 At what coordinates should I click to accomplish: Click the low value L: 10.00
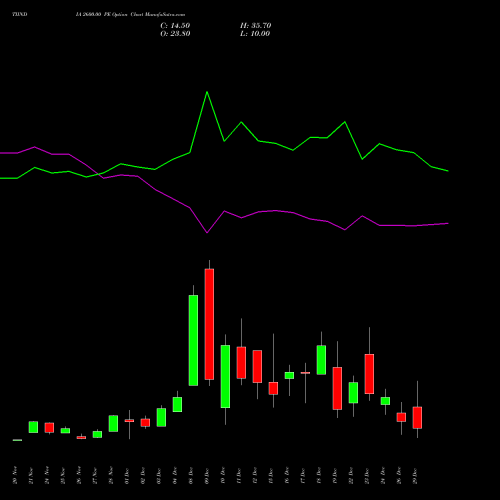[x=255, y=34]
